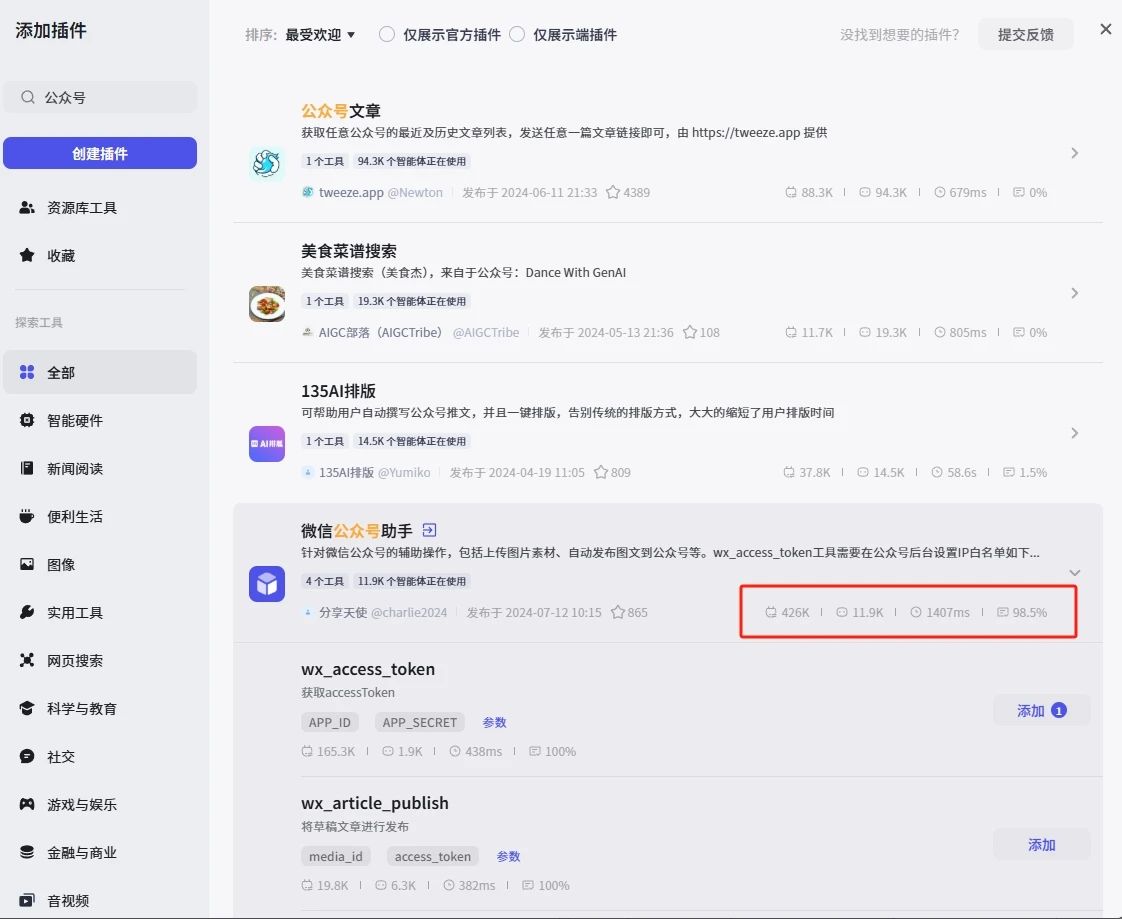This screenshot has height=919, width=1122.
Task: Expand the 135AI排版 plugin row chevron
Action: (1074, 433)
